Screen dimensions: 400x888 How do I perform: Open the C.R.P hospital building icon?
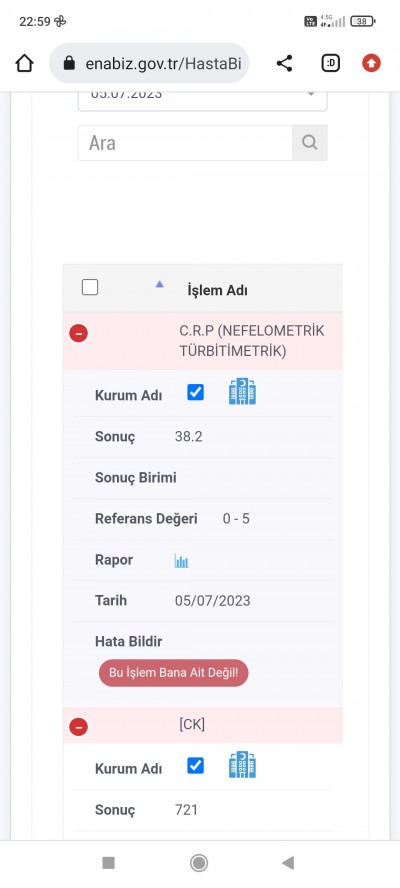tap(242, 392)
